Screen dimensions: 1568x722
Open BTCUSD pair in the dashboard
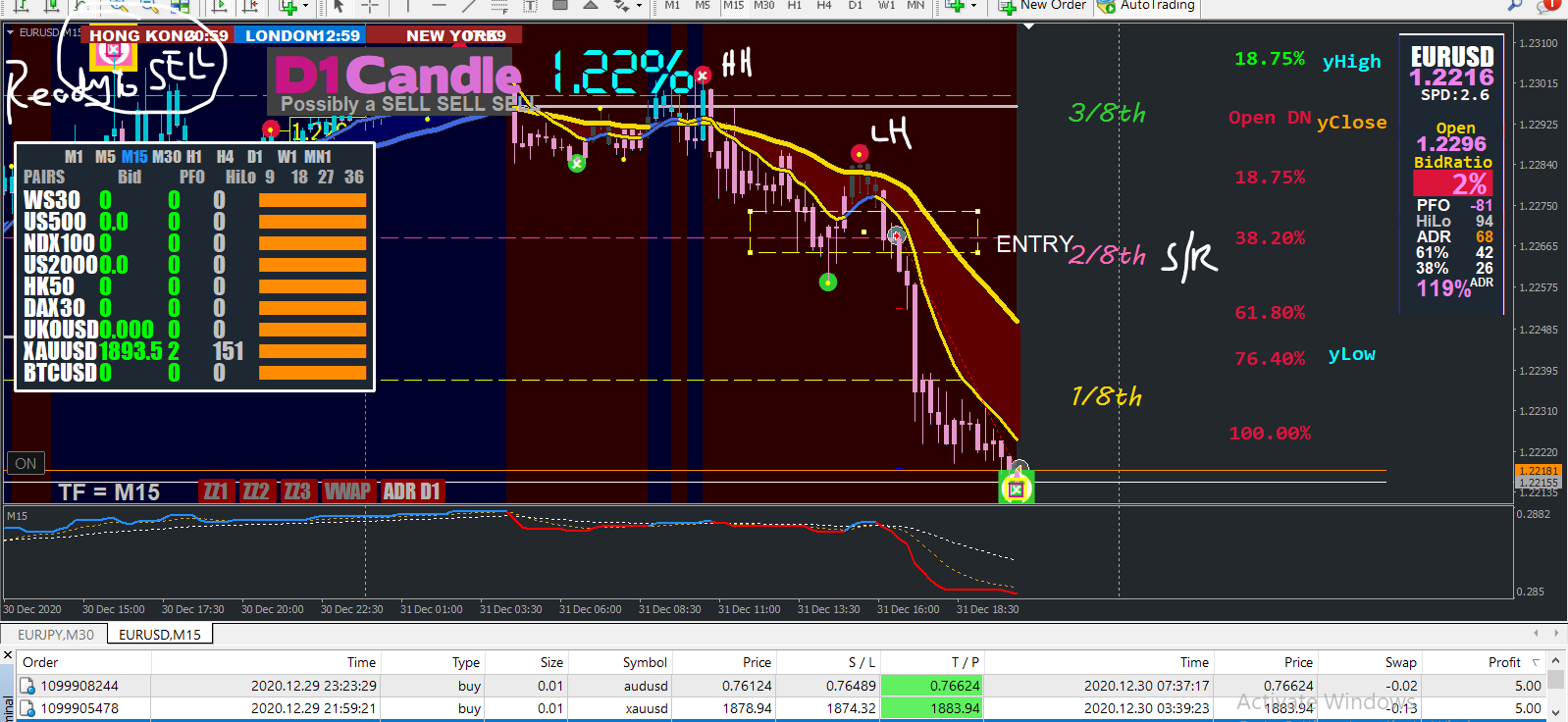(x=60, y=373)
